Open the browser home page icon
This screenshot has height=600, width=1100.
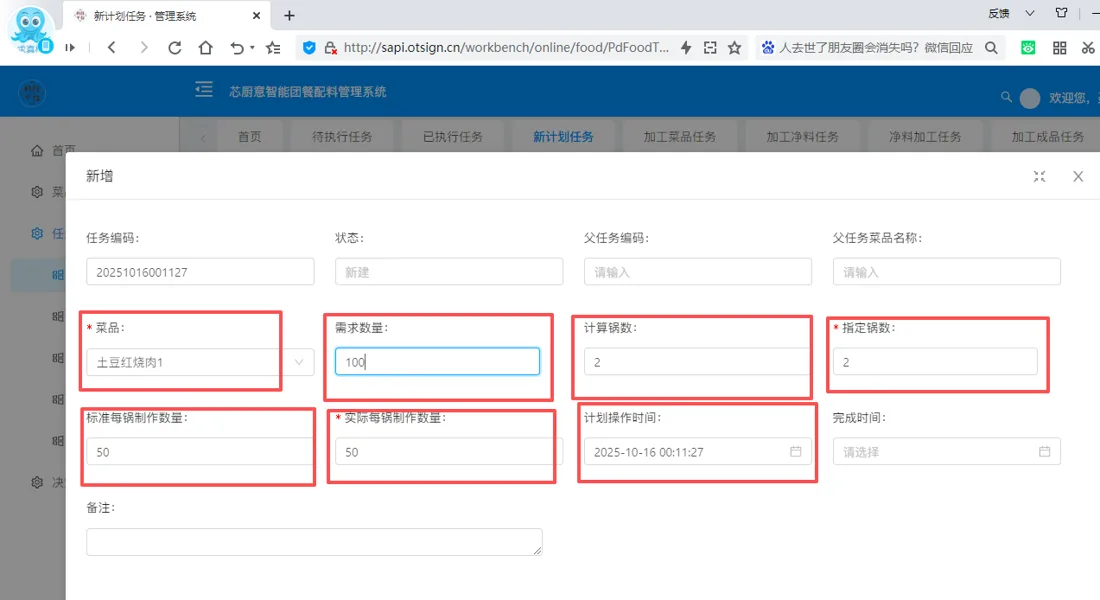pos(206,48)
